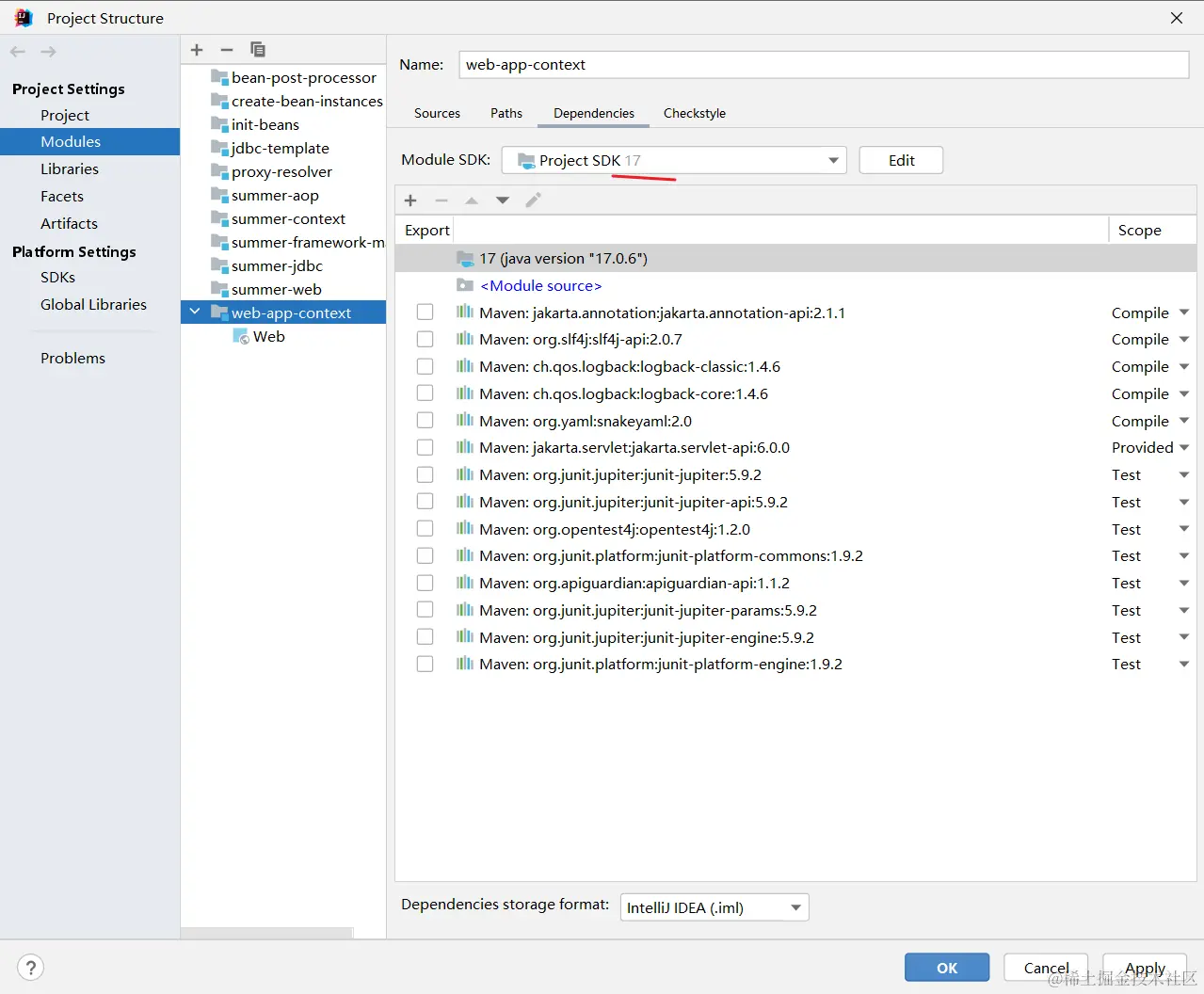Remove selected module with minus icon
Image resolution: width=1204 pixels, height=994 pixels.
click(227, 50)
